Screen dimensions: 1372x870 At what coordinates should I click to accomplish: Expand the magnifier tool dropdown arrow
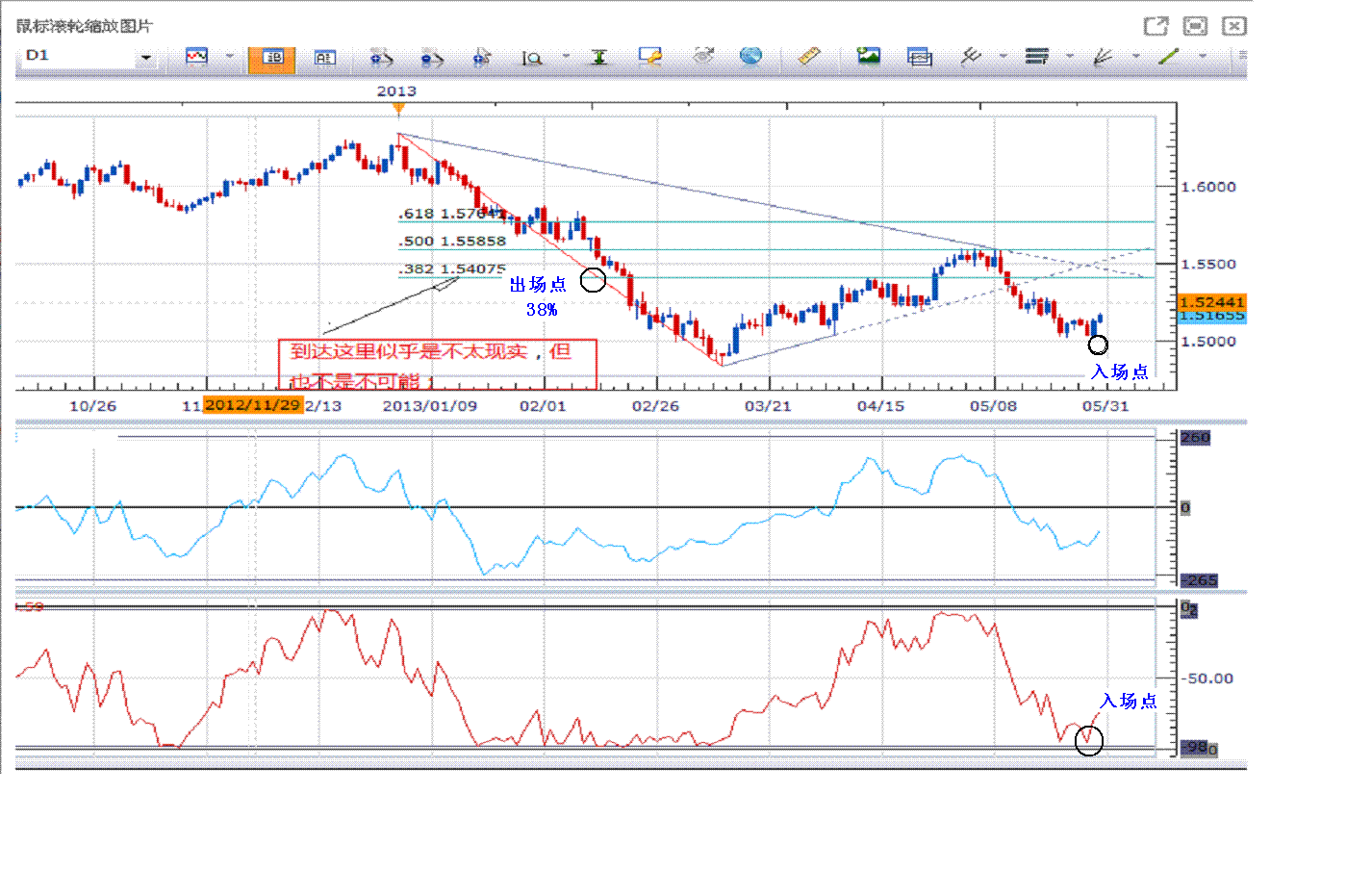(x=565, y=57)
